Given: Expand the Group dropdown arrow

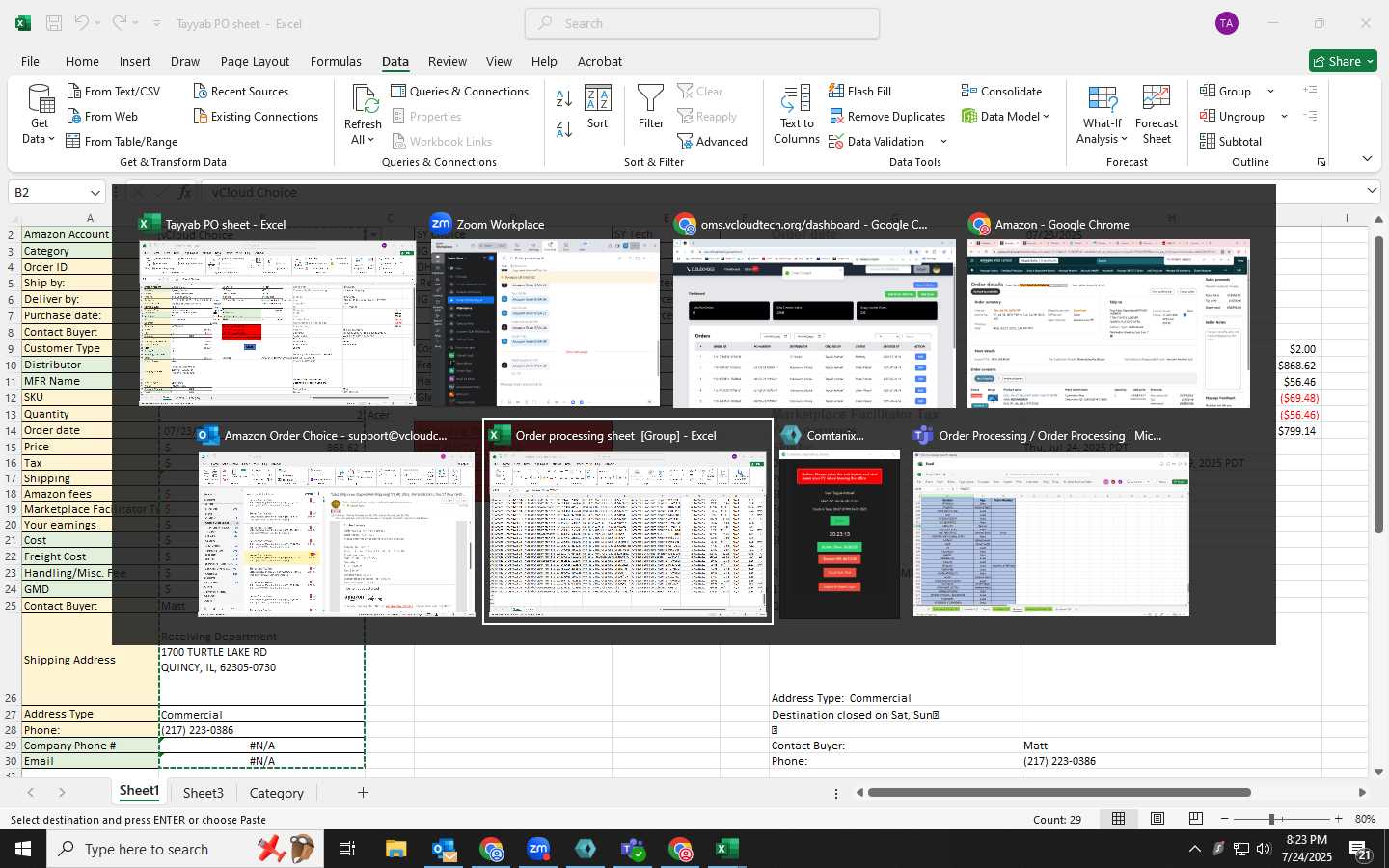Looking at the screenshot, I should click(x=1270, y=92).
